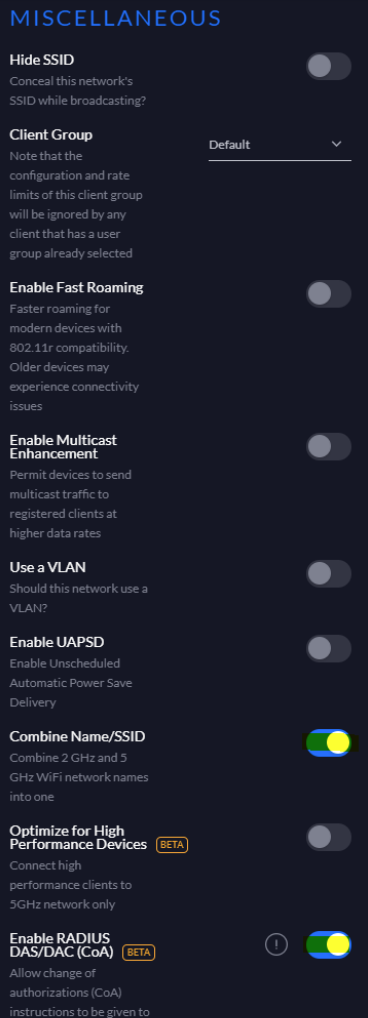Click the chevron arrow of Client Group selector
The image size is (368, 1018).
tap(336, 144)
